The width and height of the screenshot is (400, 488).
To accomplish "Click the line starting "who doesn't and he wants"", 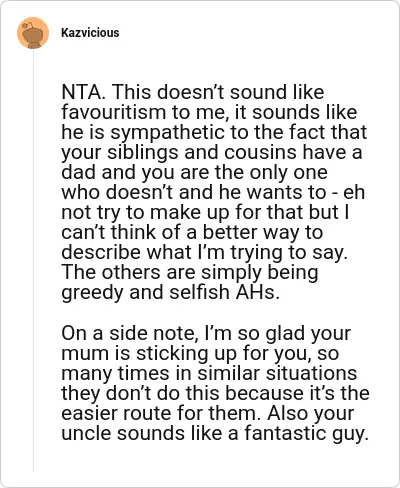I will coord(213,192).
